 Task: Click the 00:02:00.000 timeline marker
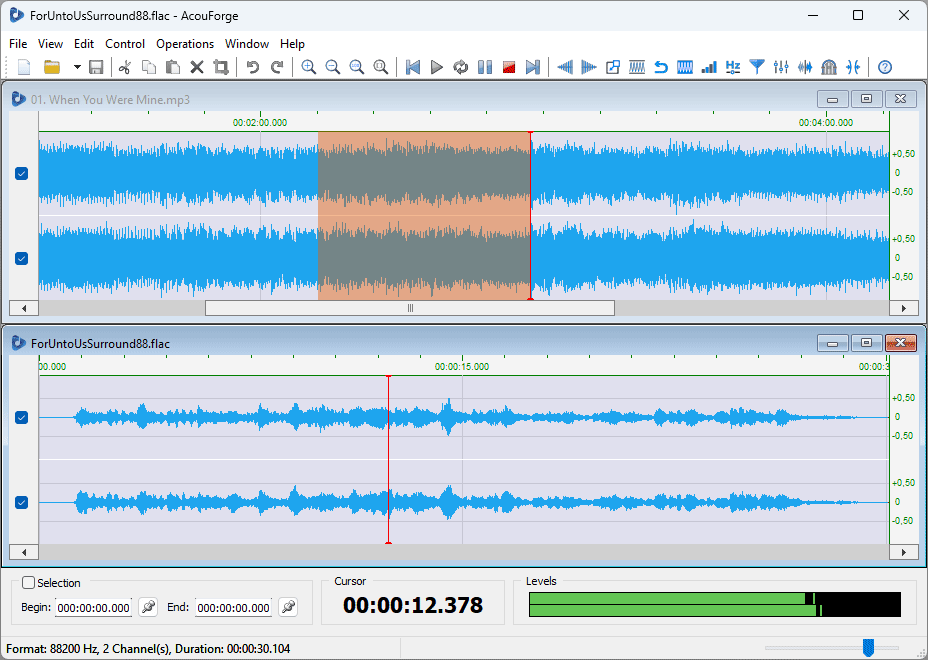[260, 123]
